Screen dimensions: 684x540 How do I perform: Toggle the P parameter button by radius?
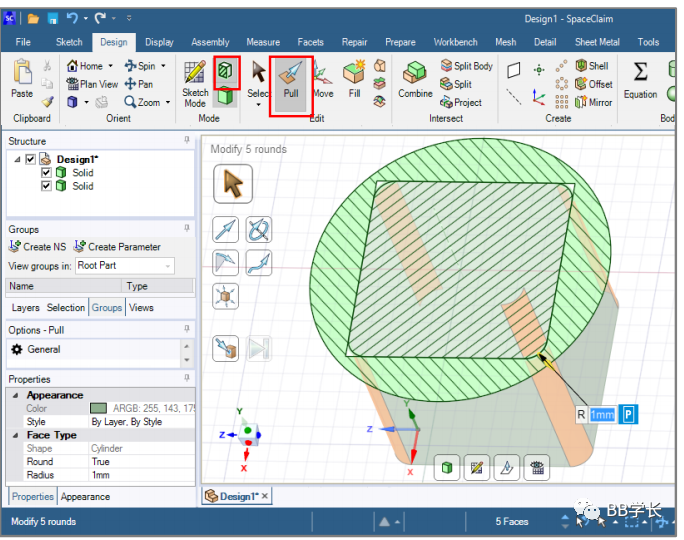coord(629,414)
